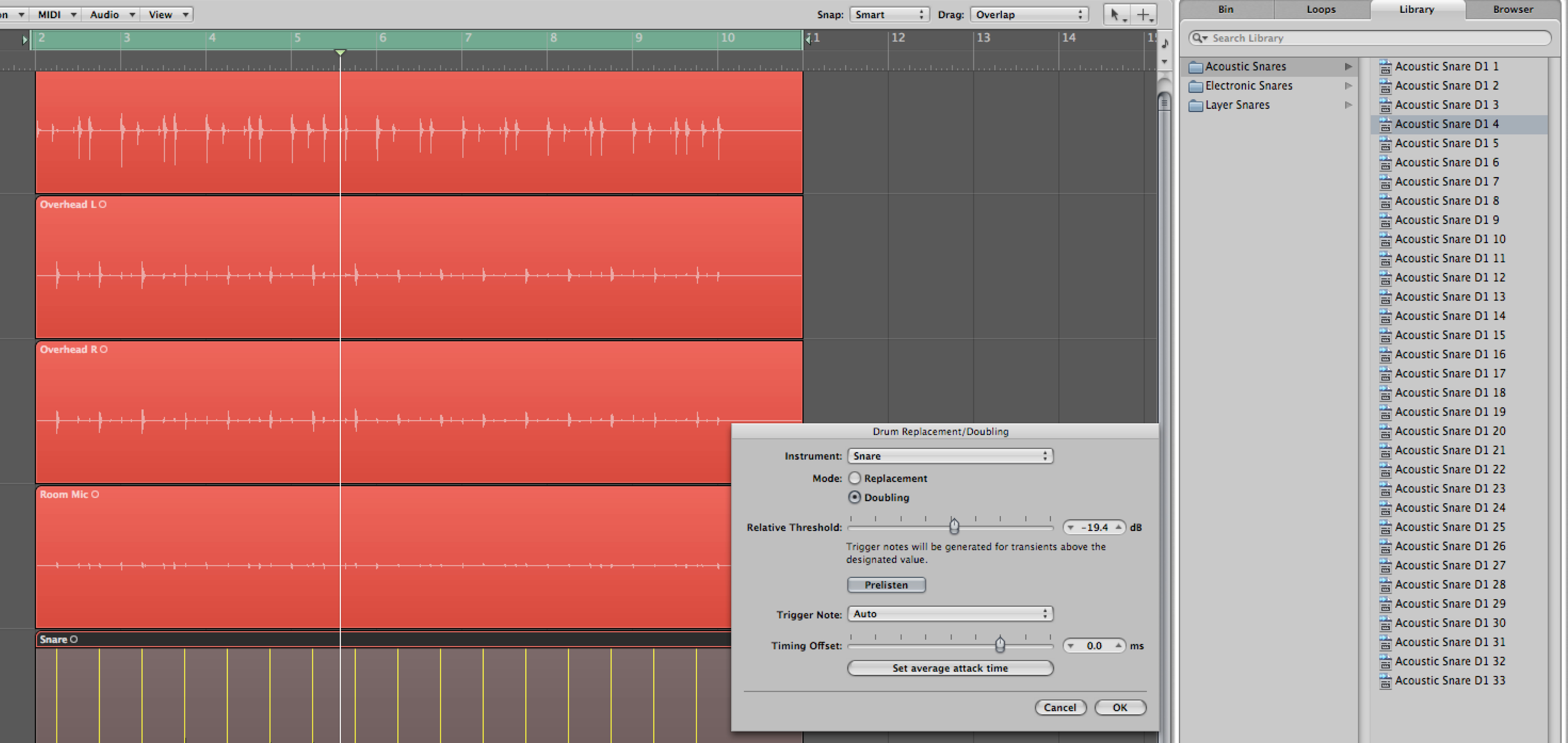
Task: Click the Relative Threshold slider handle
Action: pyautogui.click(x=954, y=526)
